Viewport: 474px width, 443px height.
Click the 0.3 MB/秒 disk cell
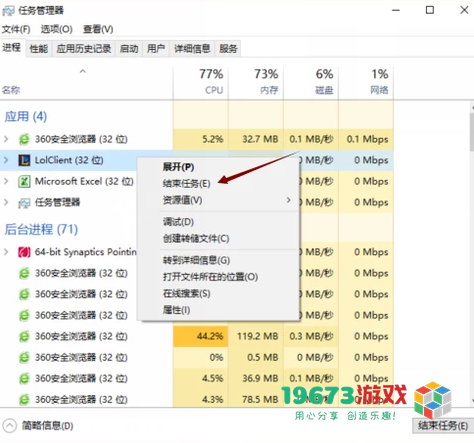click(311, 336)
